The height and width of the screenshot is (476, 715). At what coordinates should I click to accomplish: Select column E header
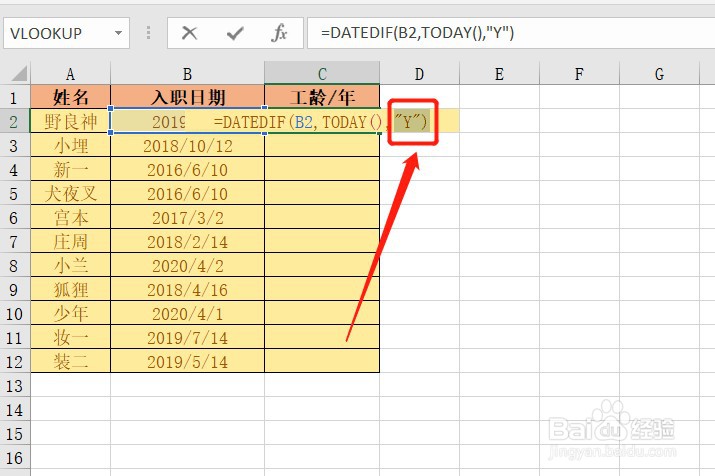coord(499,73)
